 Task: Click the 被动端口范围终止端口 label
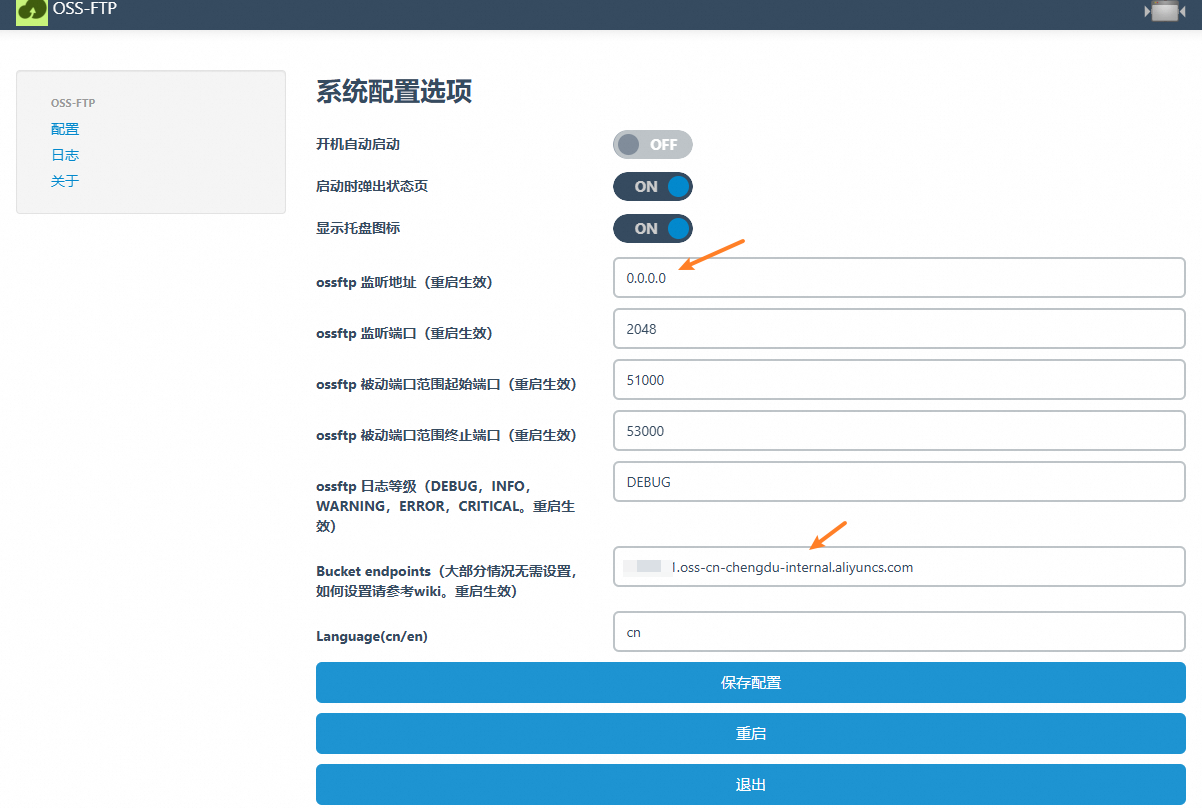point(446,435)
